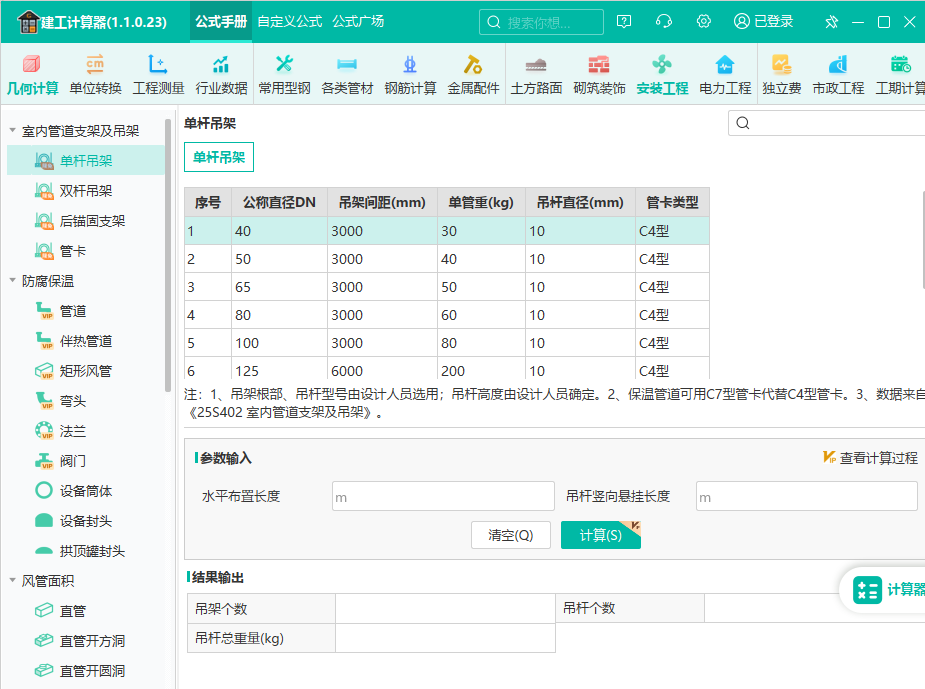Open the 钢筋计算 rebar calculation category
This screenshot has height=689, width=925.
coord(410,75)
